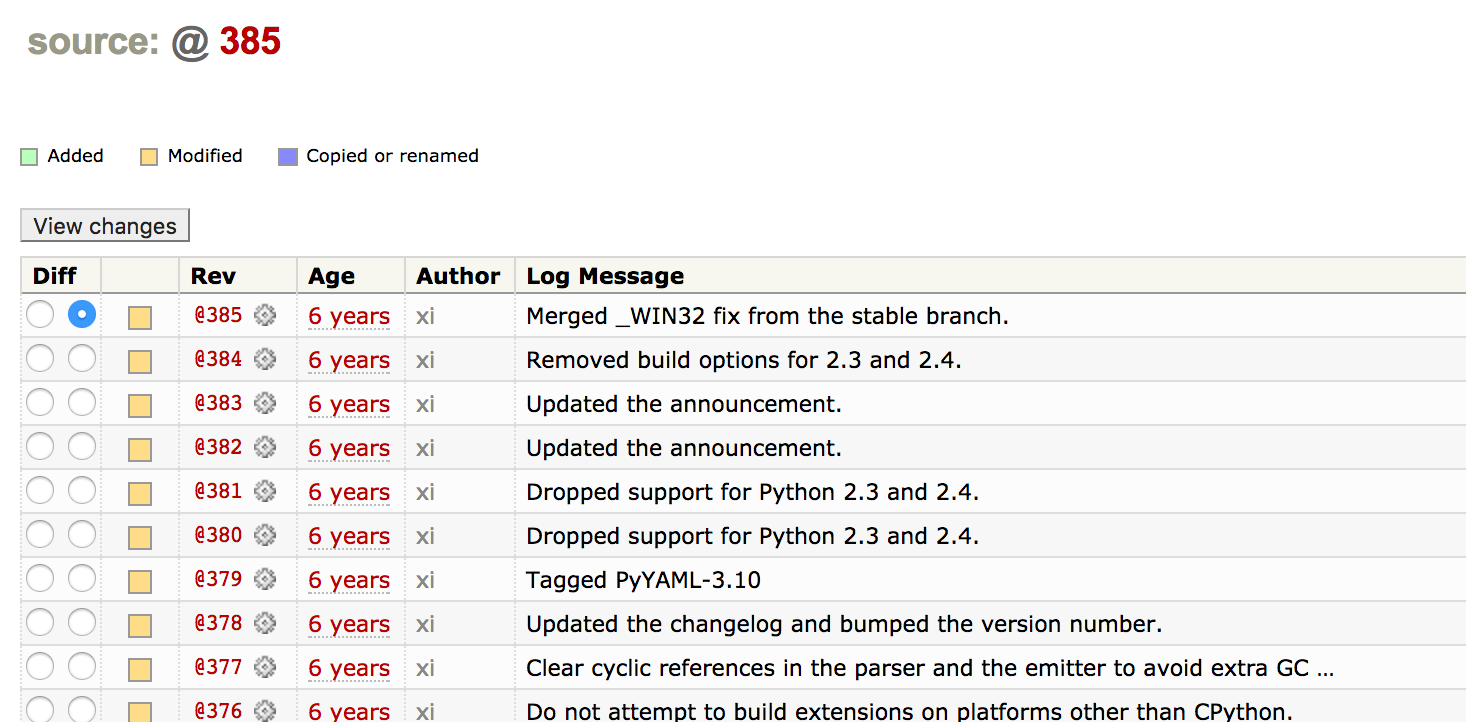Open revision @385 link

[x=217, y=316]
